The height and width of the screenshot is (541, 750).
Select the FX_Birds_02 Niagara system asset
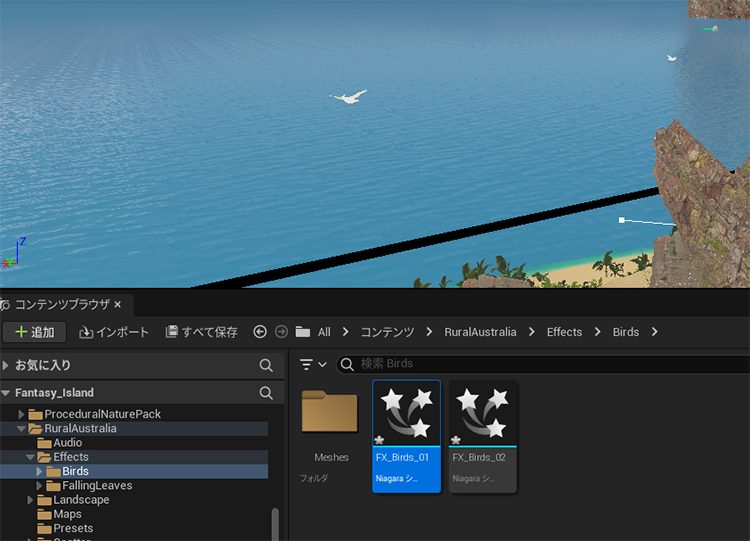(x=483, y=435)
